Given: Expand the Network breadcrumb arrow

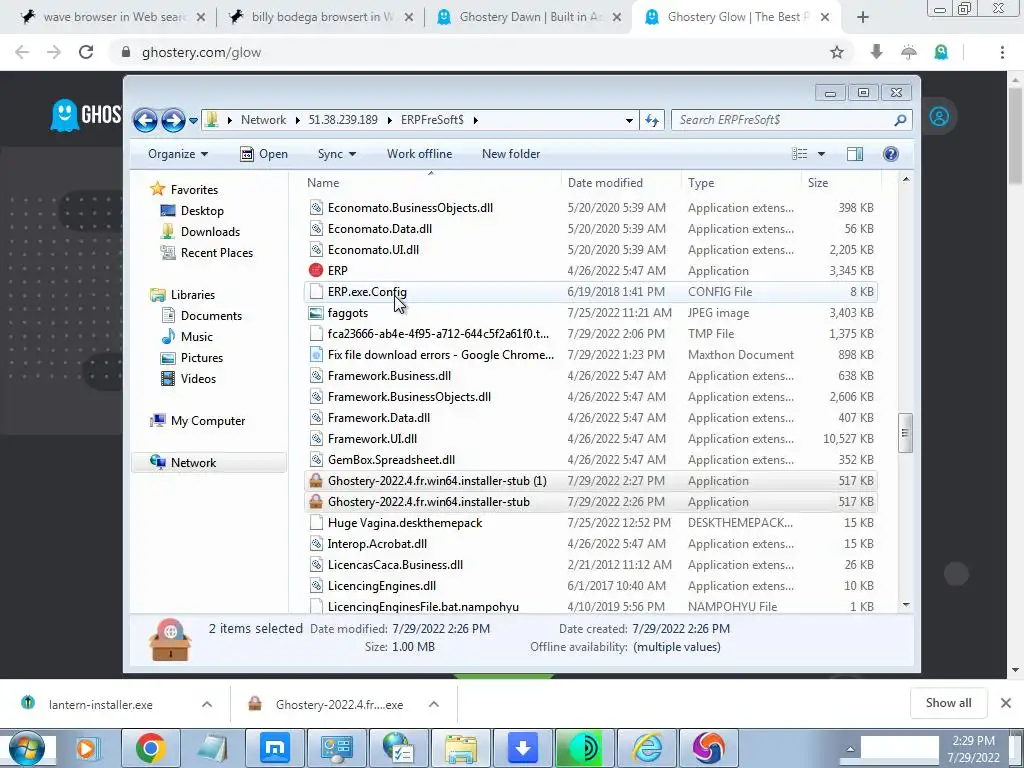Looking at the screenshot, I should 298,120.
